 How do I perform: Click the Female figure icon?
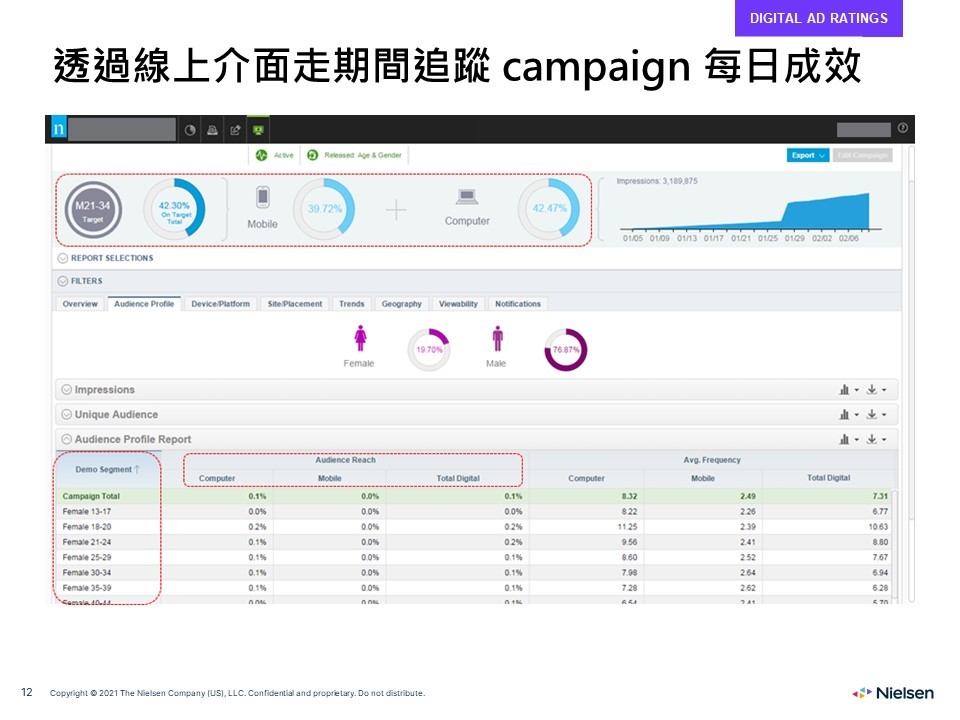coord(360,338)
